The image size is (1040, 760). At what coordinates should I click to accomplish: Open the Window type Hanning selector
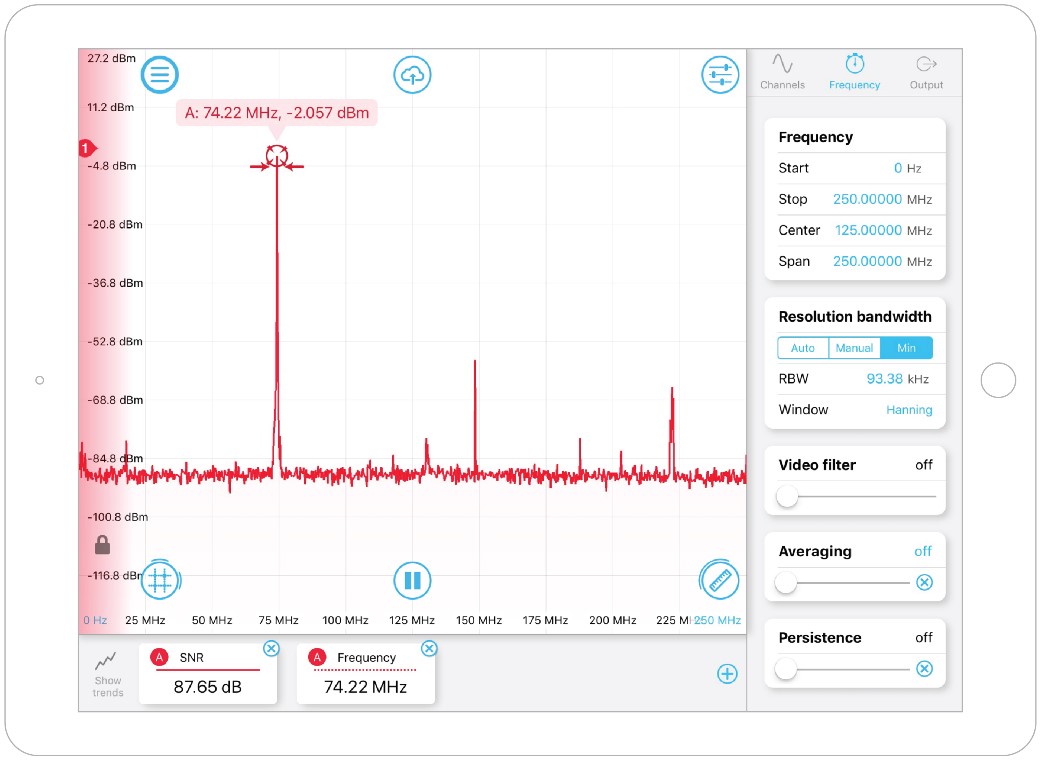click(908, 410)
